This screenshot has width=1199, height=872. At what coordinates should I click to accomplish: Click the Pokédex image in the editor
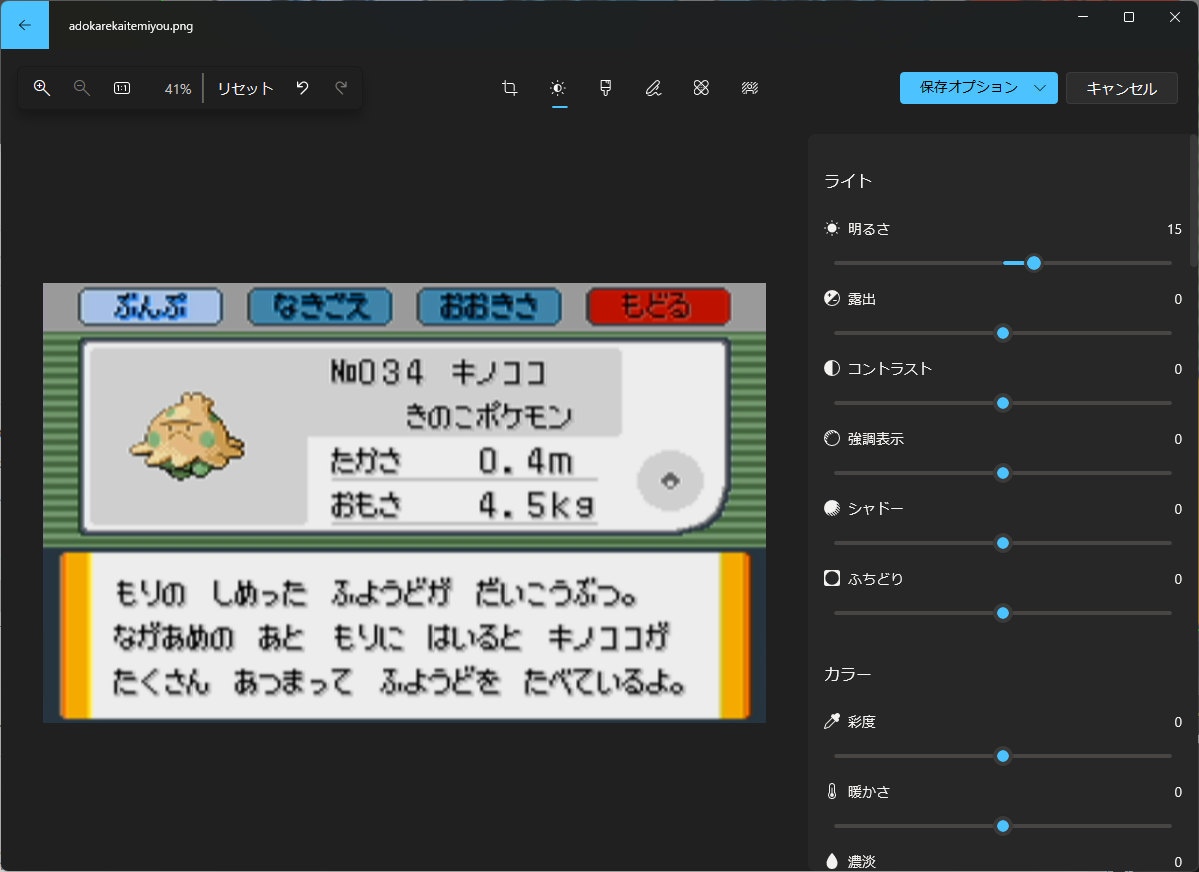pyautogui.click(x=405, y=503)
